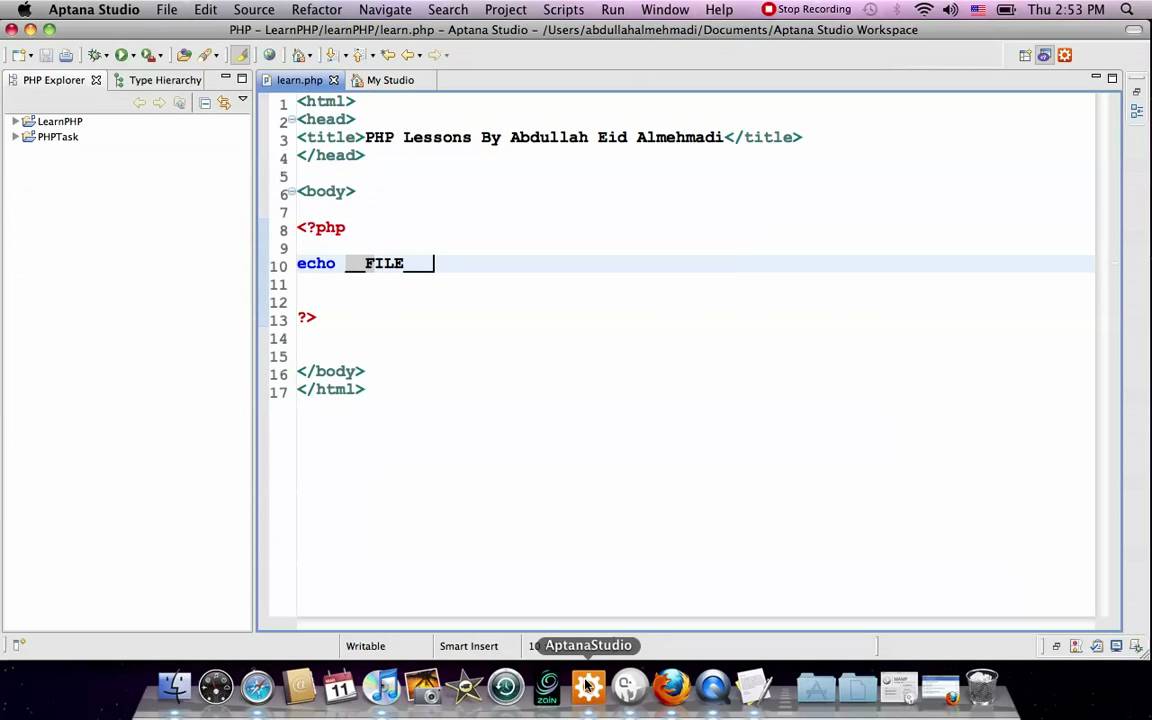This screenshot has width=1152, height=720.
Task: Collapse the body tag fold marker
Action: click(292, 191)
